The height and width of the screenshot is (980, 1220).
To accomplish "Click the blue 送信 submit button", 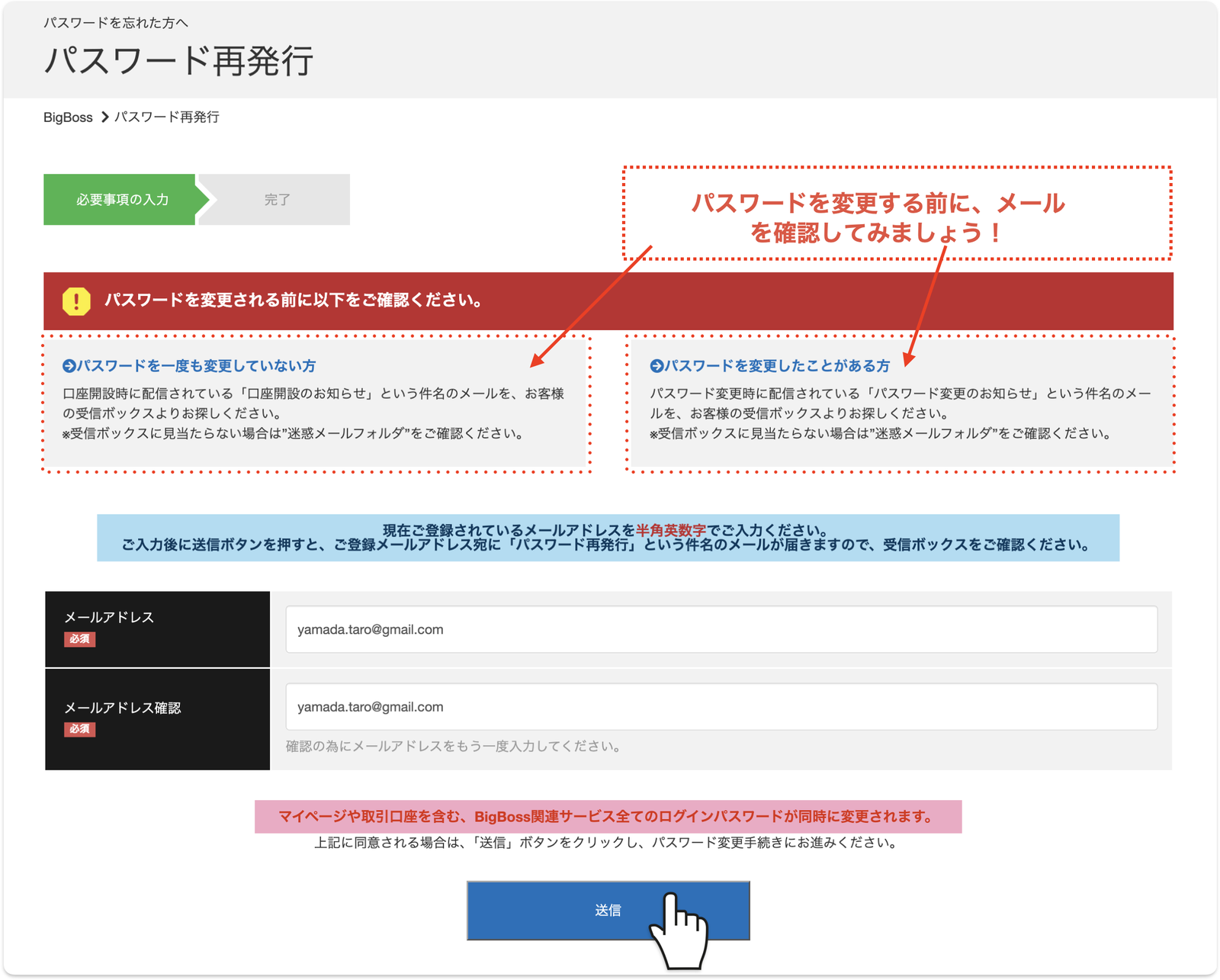I will 608,911.
